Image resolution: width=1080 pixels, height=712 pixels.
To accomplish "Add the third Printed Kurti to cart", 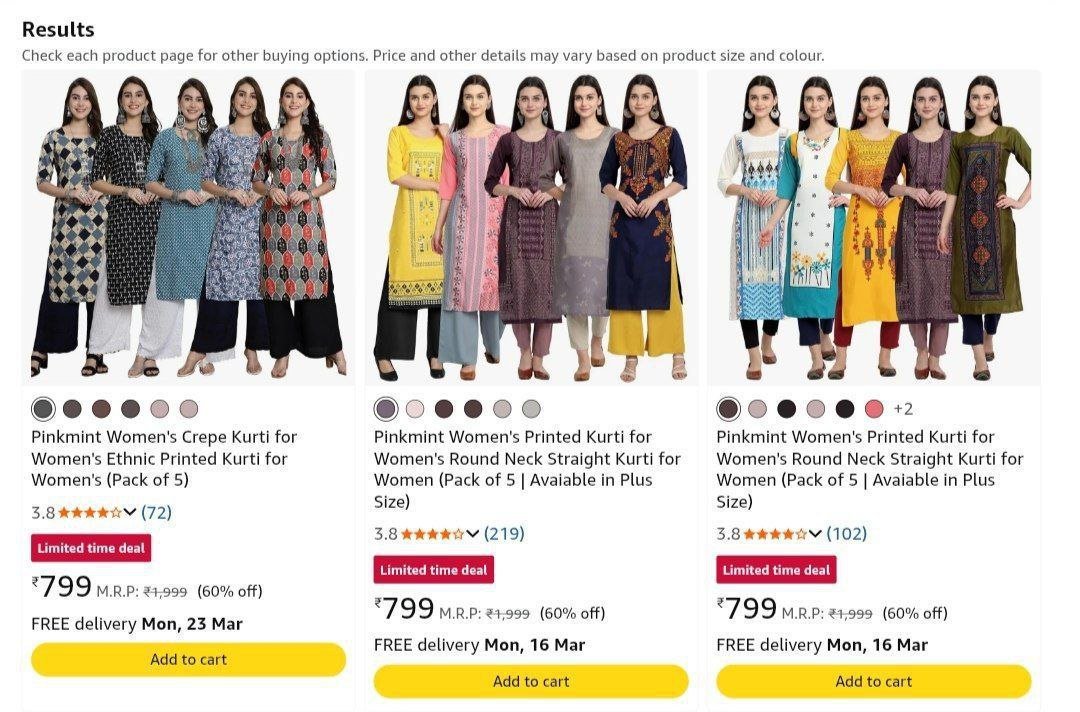I will click(874, 682).
